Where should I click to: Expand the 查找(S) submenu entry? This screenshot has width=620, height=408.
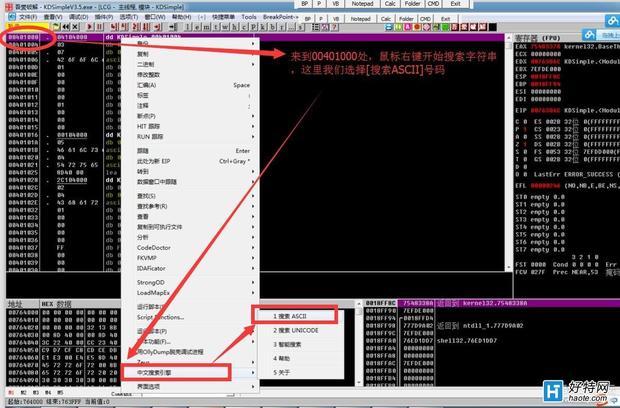point(190,196)
